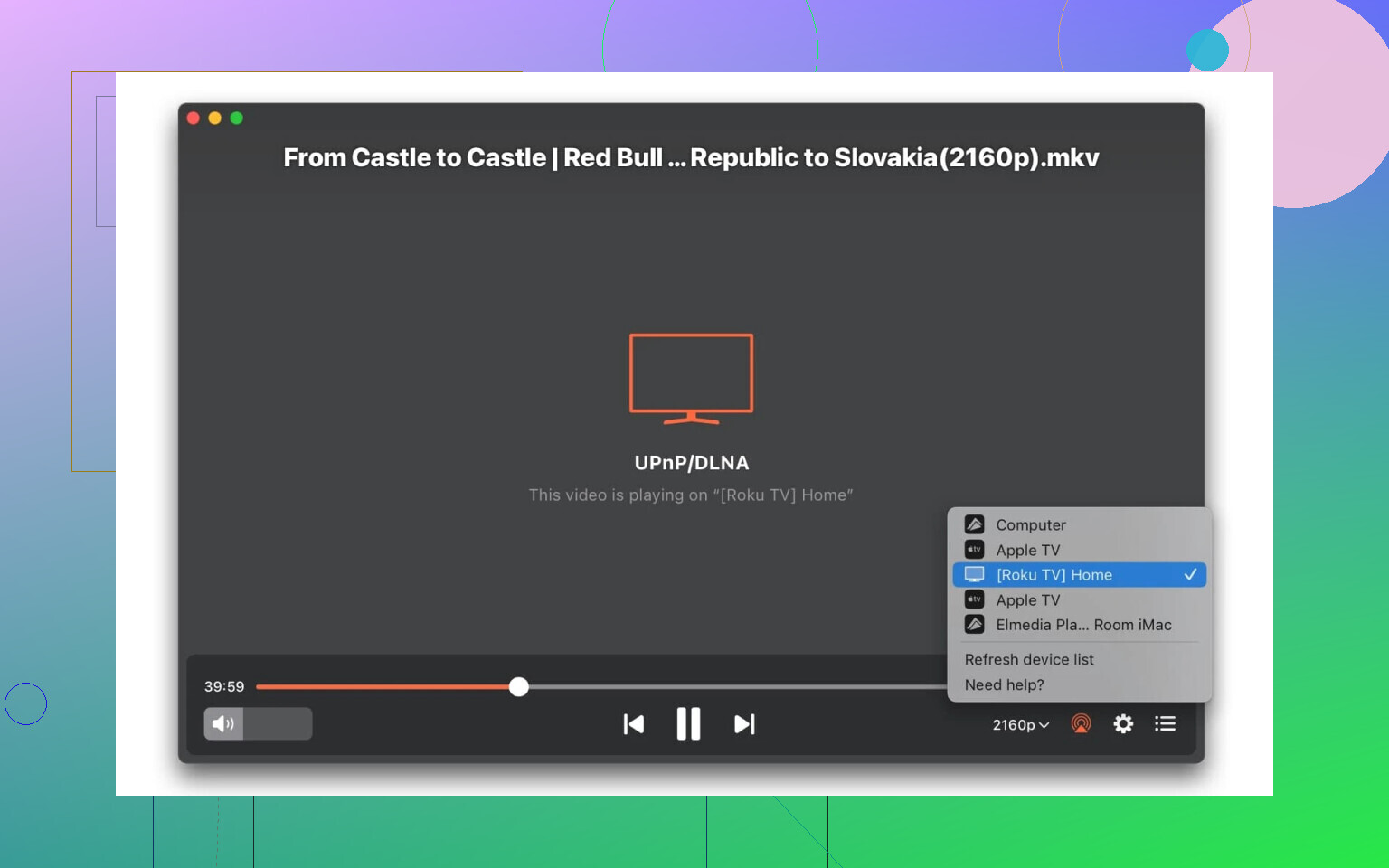Skip to the previous track
This screenshot has height=868, width=1389.
[633, 724]
